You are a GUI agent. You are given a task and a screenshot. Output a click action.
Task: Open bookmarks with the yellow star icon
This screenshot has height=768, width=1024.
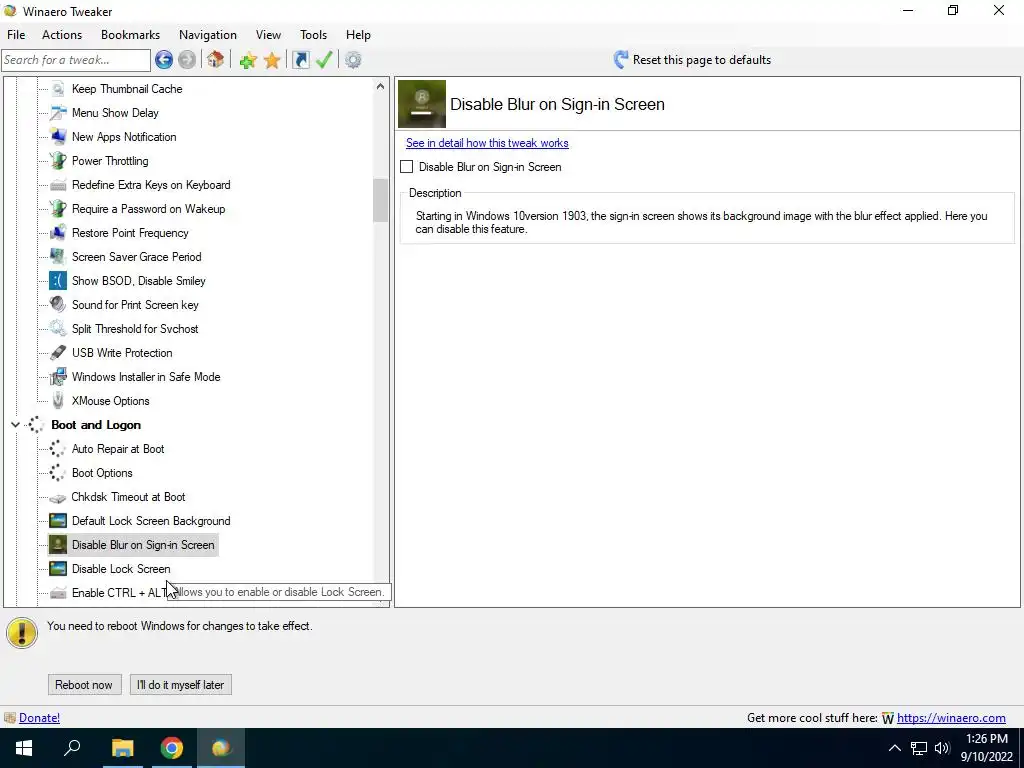[272, 60]
